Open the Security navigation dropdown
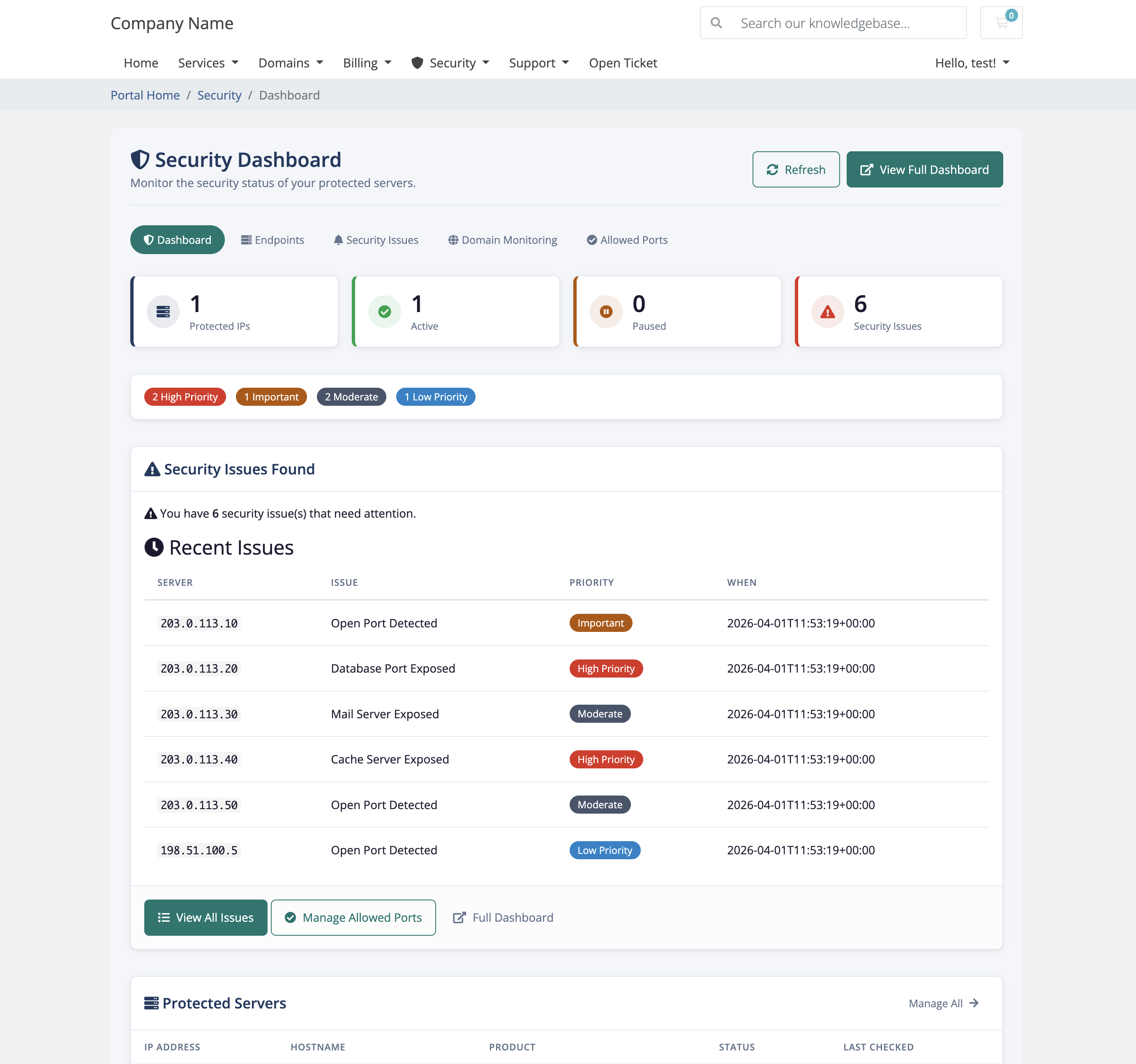This screenshot has width=1136, height=1064. click(x=450, y=63)
